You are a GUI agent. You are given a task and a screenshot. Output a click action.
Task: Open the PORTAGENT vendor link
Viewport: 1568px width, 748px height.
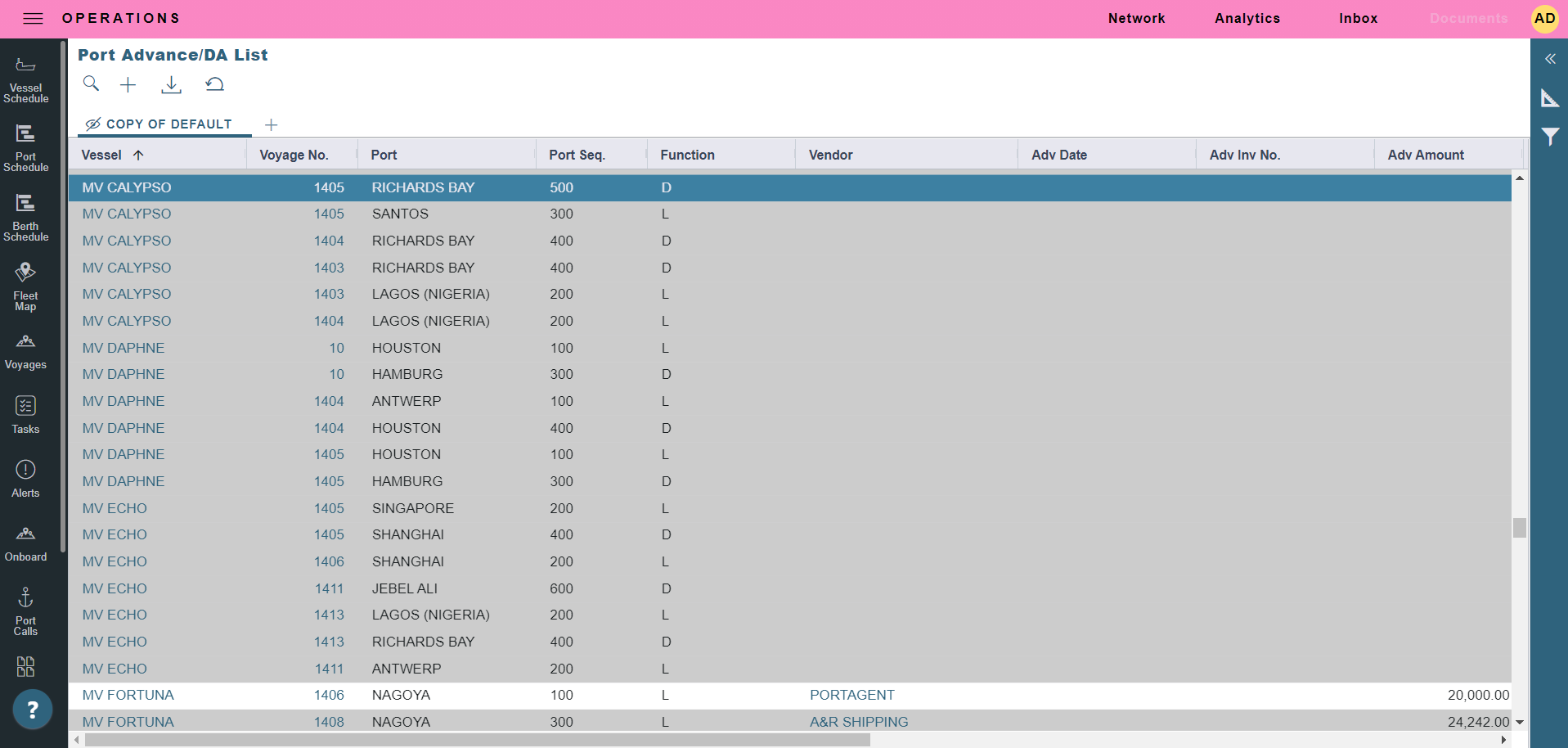pyautogui.click(x=851, y=695)
